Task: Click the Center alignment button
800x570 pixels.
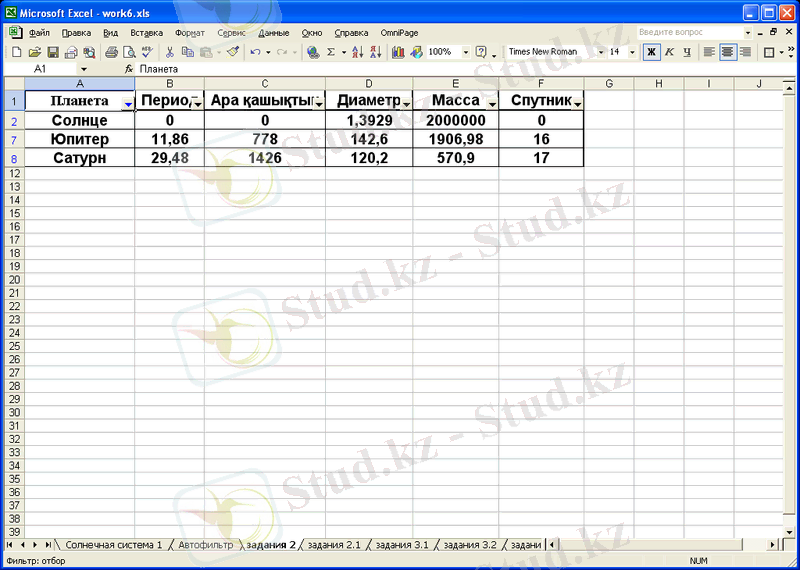Action: point(727,52)
